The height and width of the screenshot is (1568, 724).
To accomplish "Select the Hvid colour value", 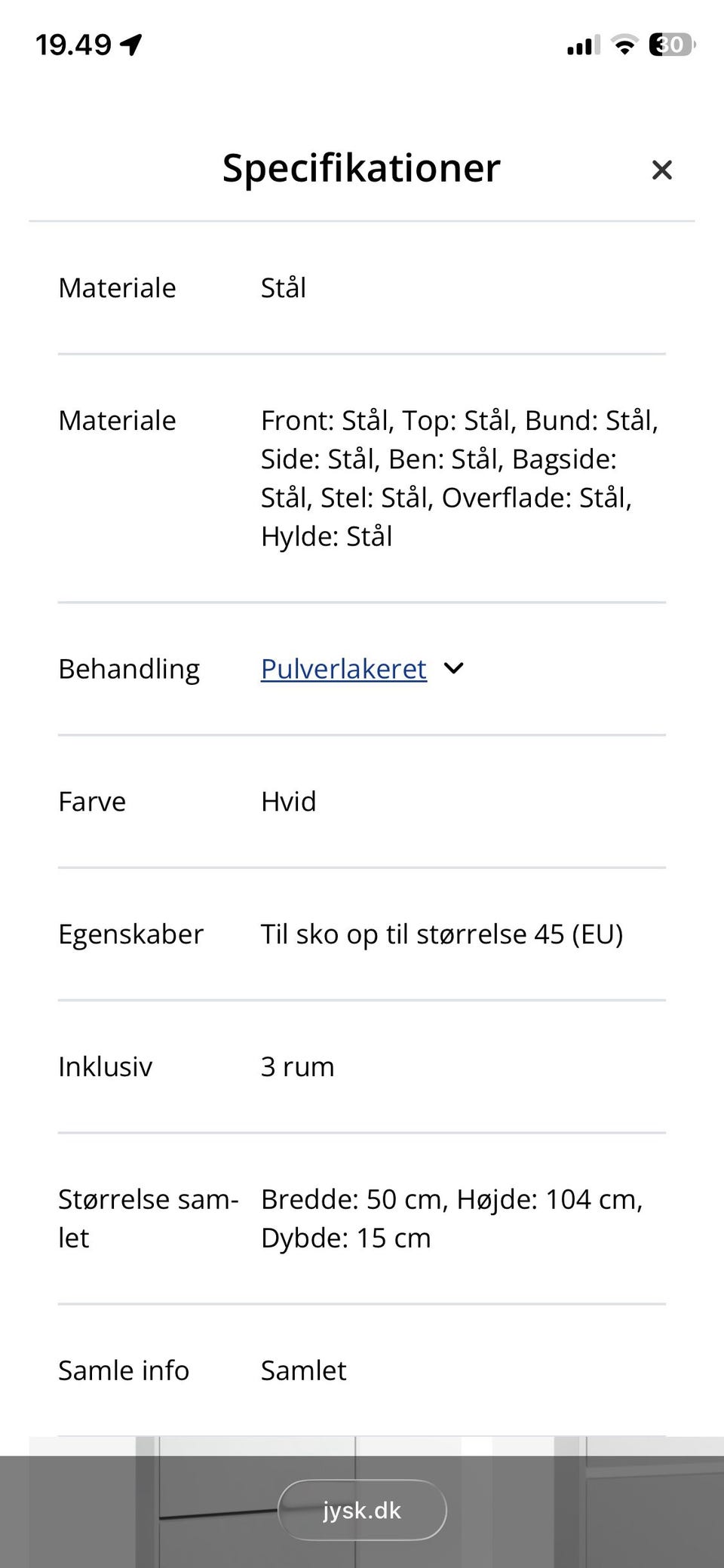I will [x=288, y=802].
